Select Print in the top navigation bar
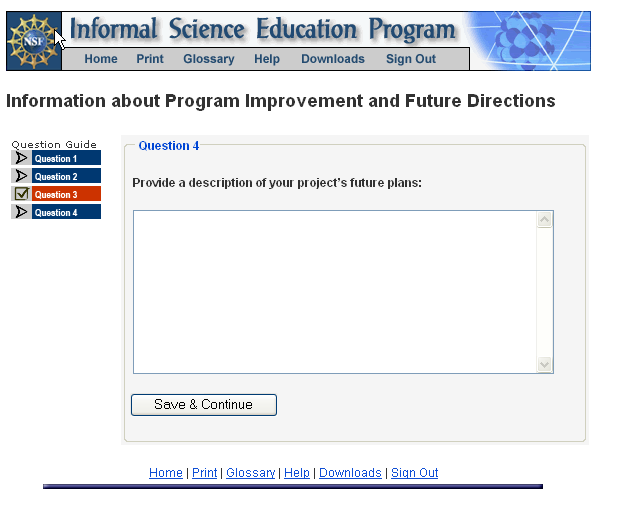624x516 pixels. (x=150, y=59)
